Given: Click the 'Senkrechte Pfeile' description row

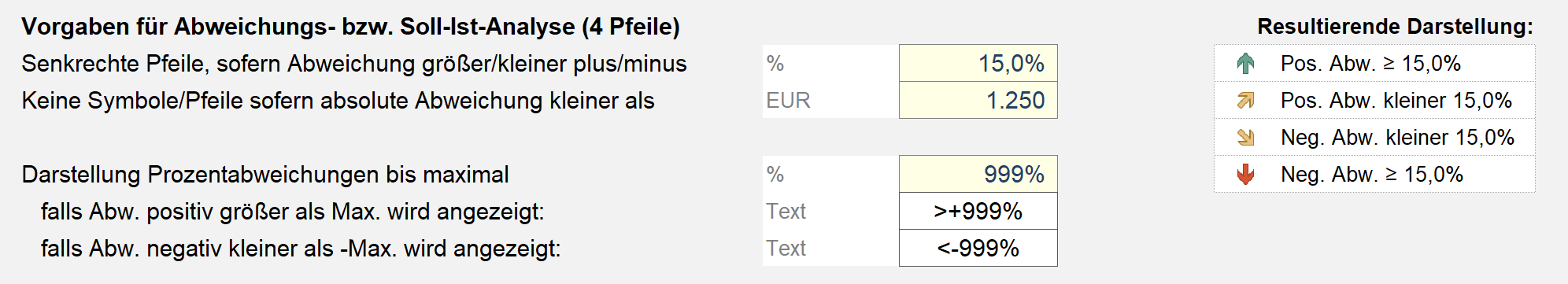Looking at the screenshot, I should point(354,64).
